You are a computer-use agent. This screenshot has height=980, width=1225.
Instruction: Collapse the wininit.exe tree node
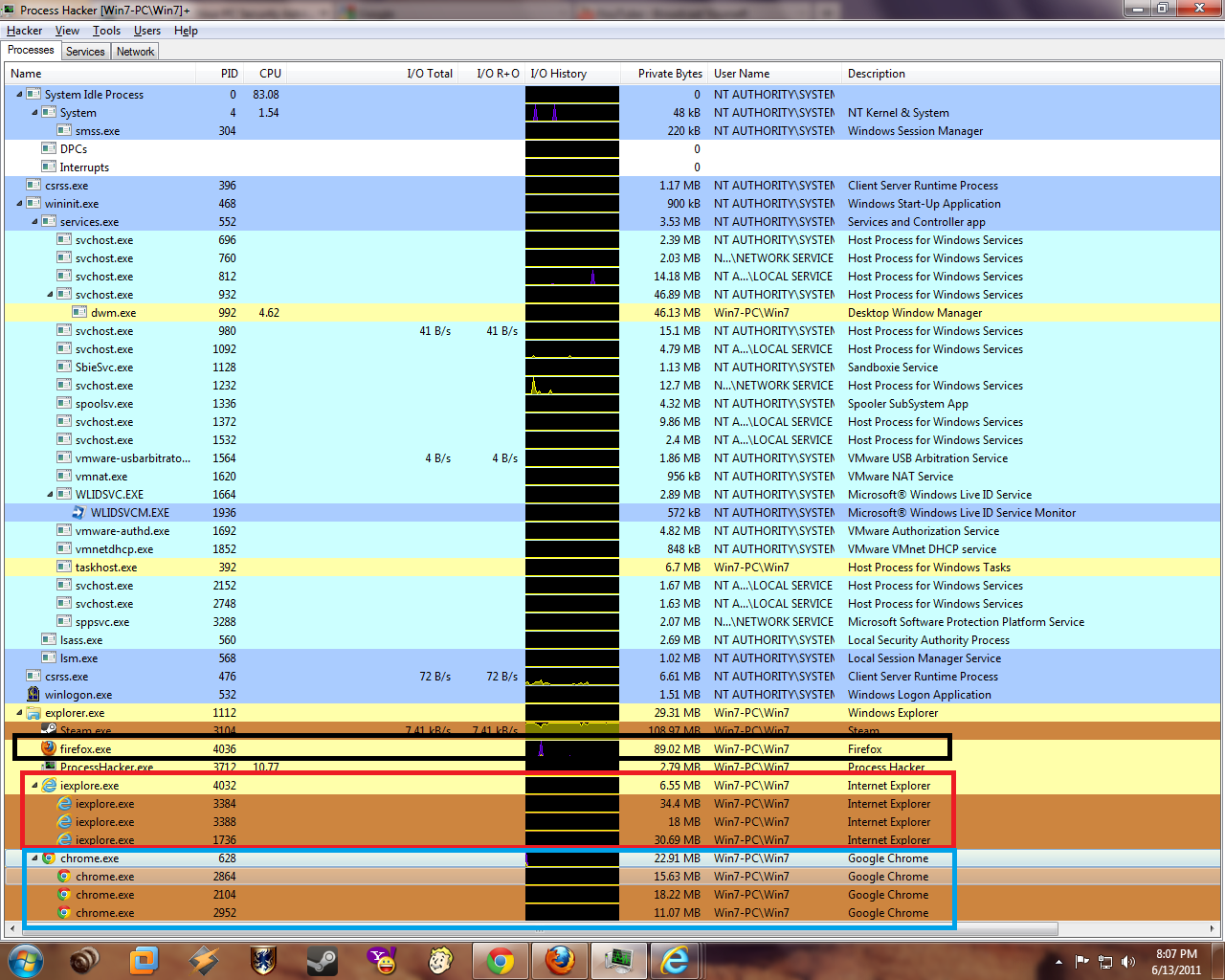[19, 204]
